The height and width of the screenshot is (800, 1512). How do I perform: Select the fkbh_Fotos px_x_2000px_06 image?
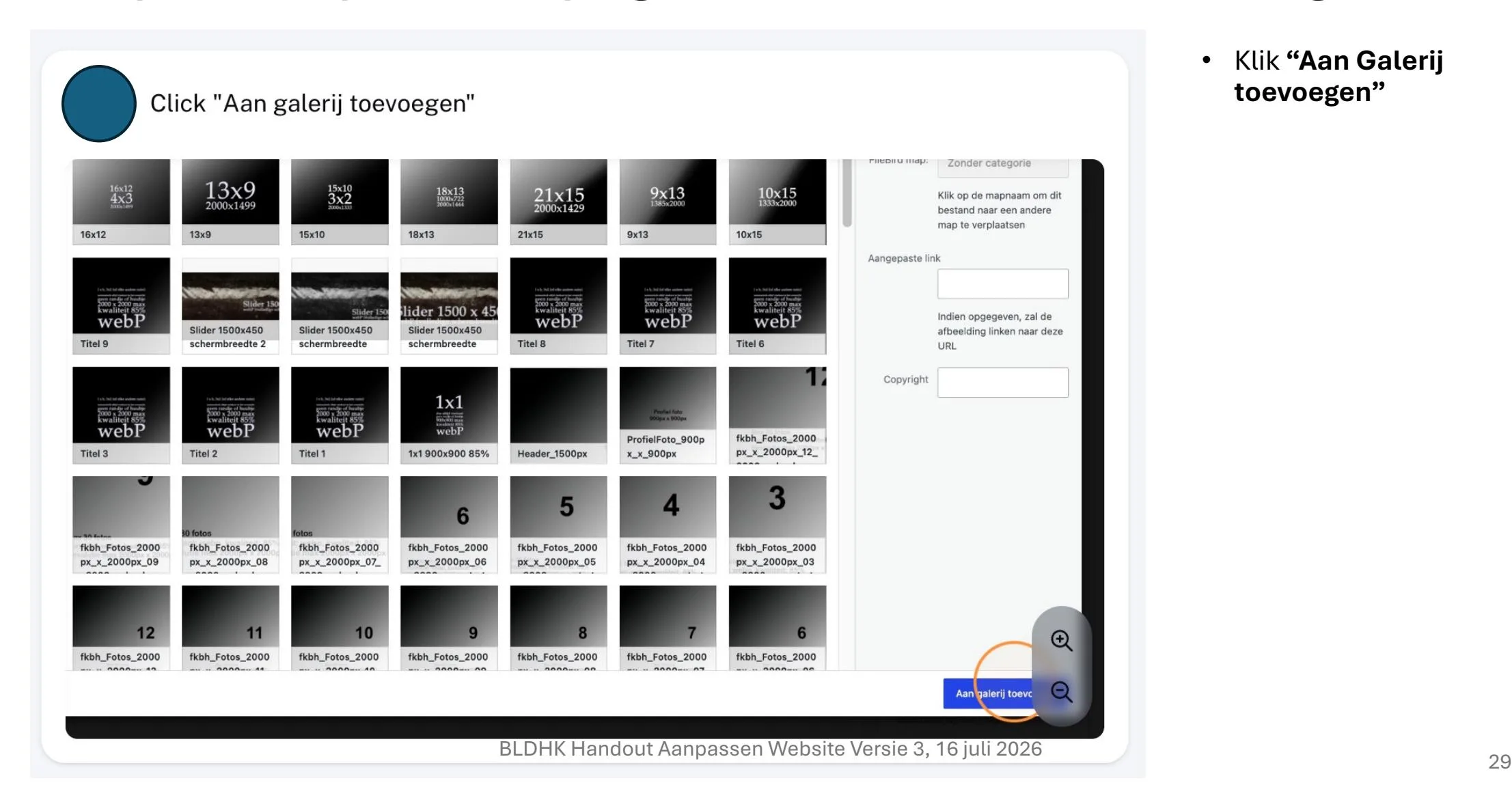pyautogui.click(x=449, y=524)
